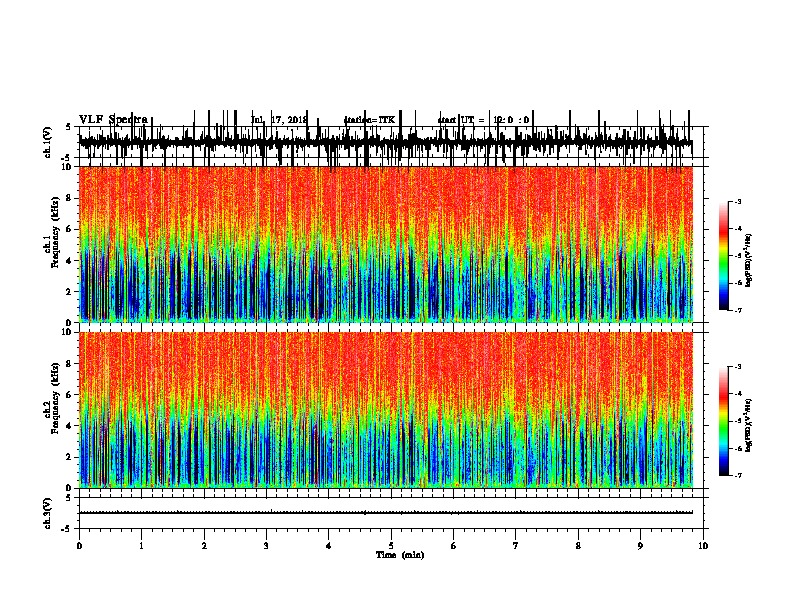The image size is (792, 612).
Task: Click the time axis tick label "1"
Action: coord(141,546)
